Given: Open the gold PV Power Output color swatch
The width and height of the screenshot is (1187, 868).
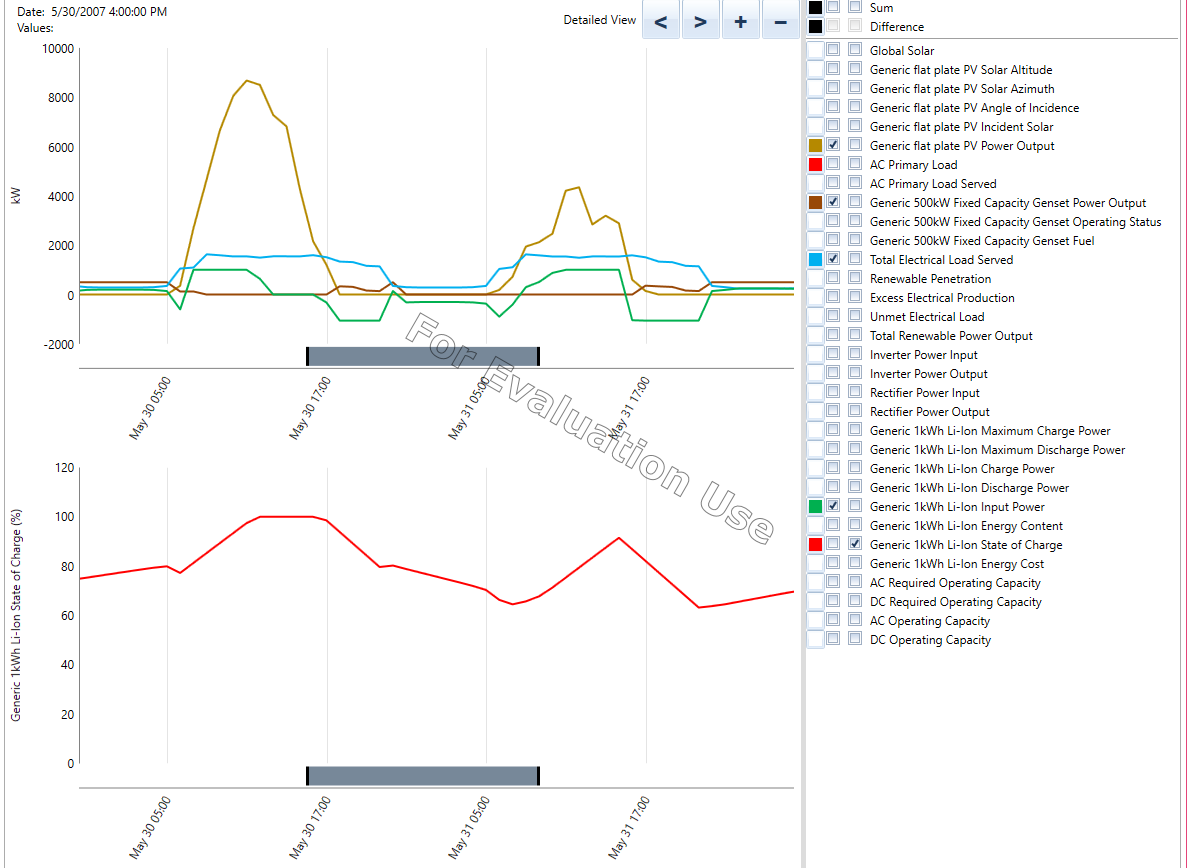Looking at the screenshot, I should click(x=815, y=145).
